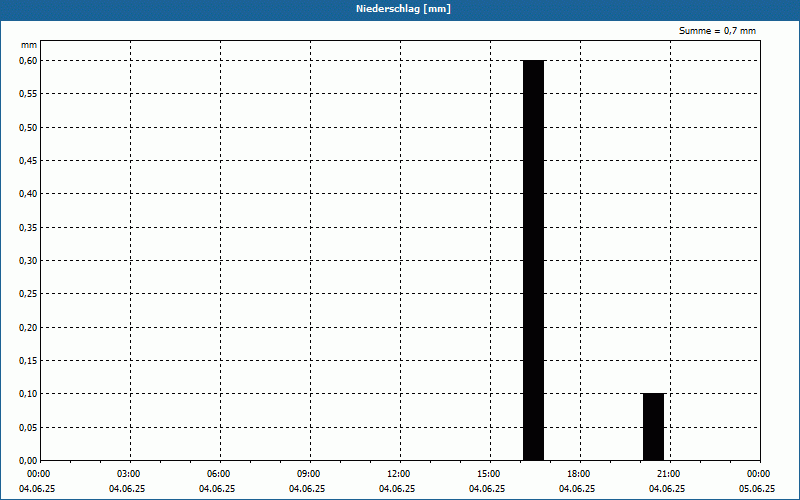Click the 0,20 y-axis value
The image size is (800, 500).
(x=28, y=328)
